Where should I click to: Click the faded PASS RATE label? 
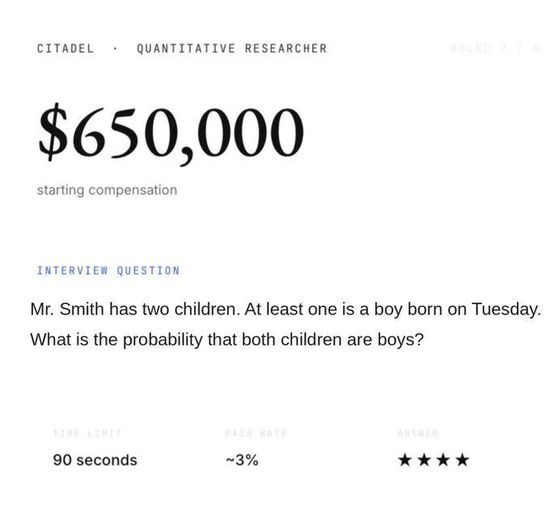pyautogui.click(x=256, y=433)
